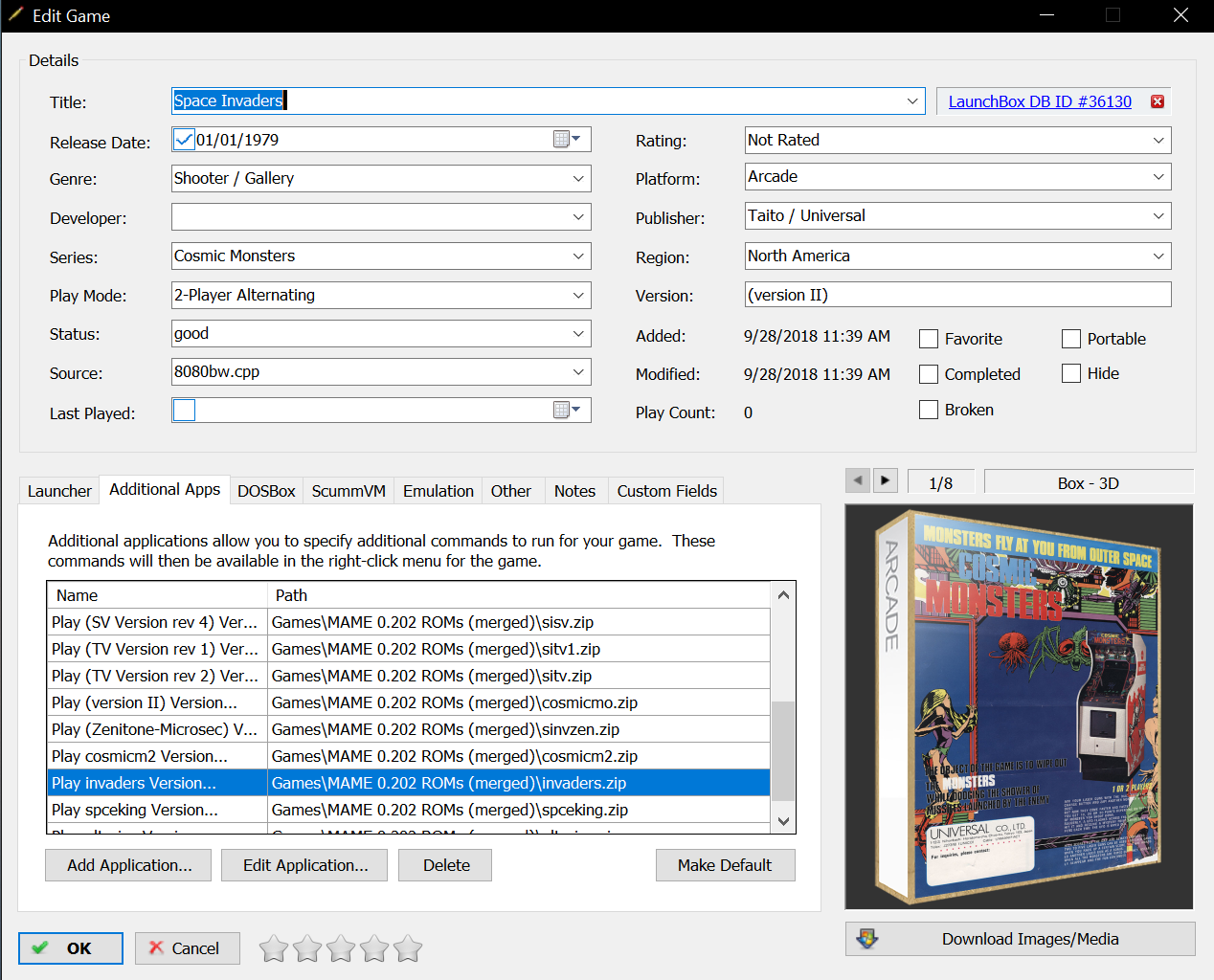The image size is (1214, 980).
Task: Open the DOSBox tab
Action: click(266, 491)
